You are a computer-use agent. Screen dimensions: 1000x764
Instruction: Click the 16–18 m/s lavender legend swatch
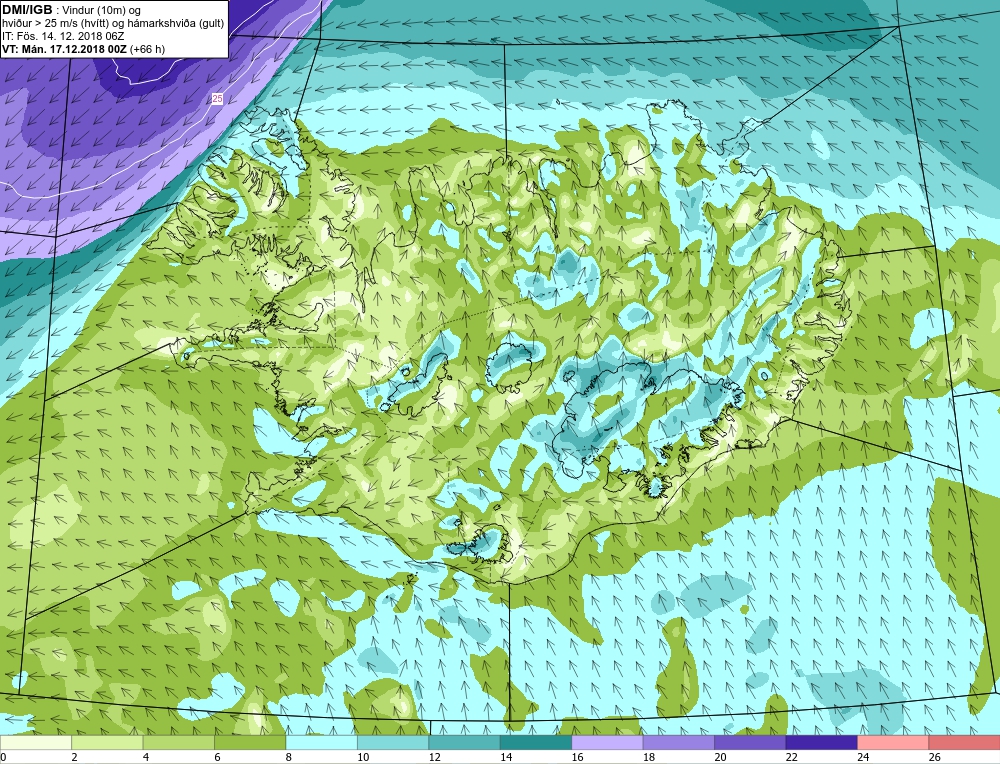(607, 742)
